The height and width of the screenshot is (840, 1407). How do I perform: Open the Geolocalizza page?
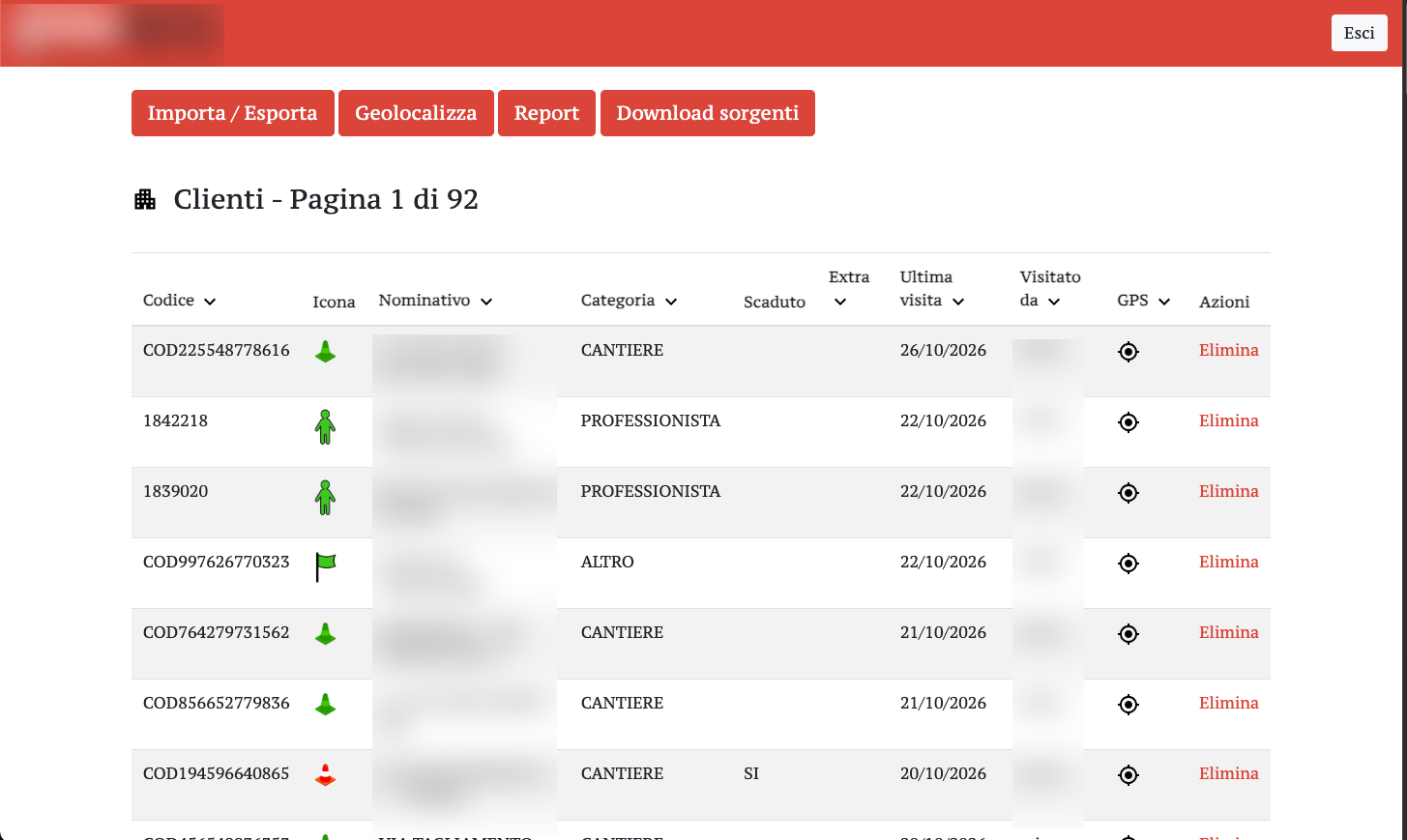point(416,113)
